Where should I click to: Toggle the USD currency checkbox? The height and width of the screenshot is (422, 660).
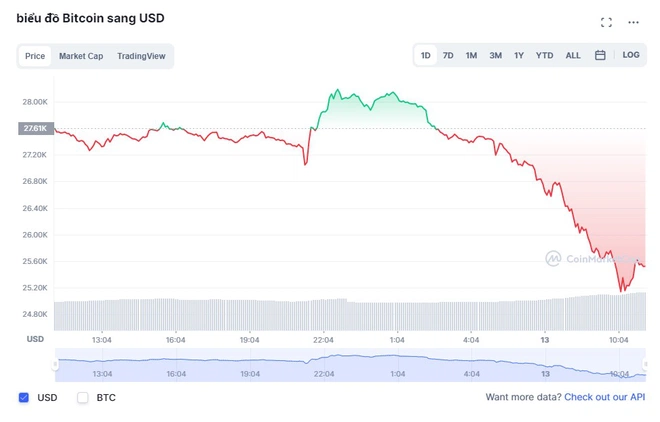click(24, 398)
